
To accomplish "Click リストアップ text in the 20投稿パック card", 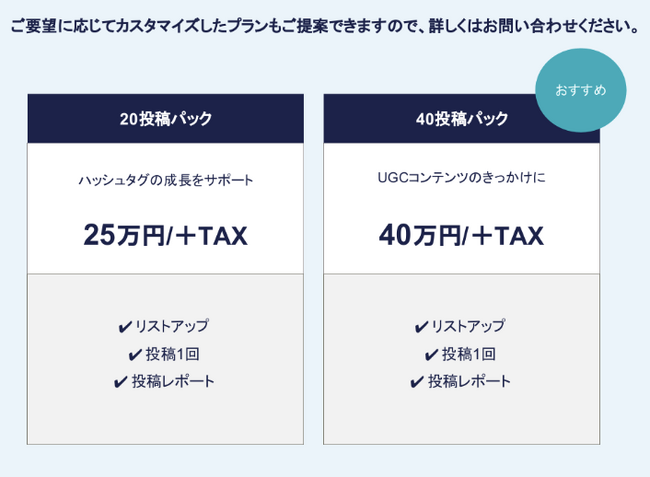I will coord(172,327).
